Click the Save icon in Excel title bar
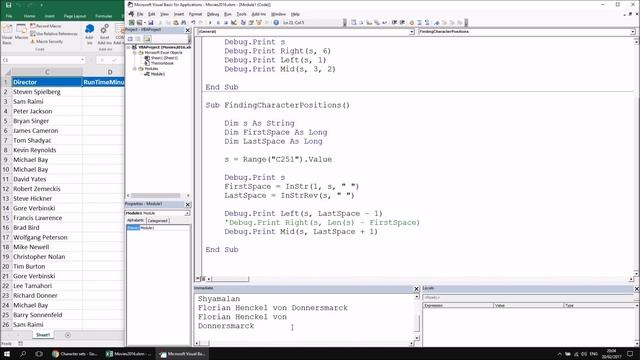This screenshot has width=640, height=360. [8, 5]
